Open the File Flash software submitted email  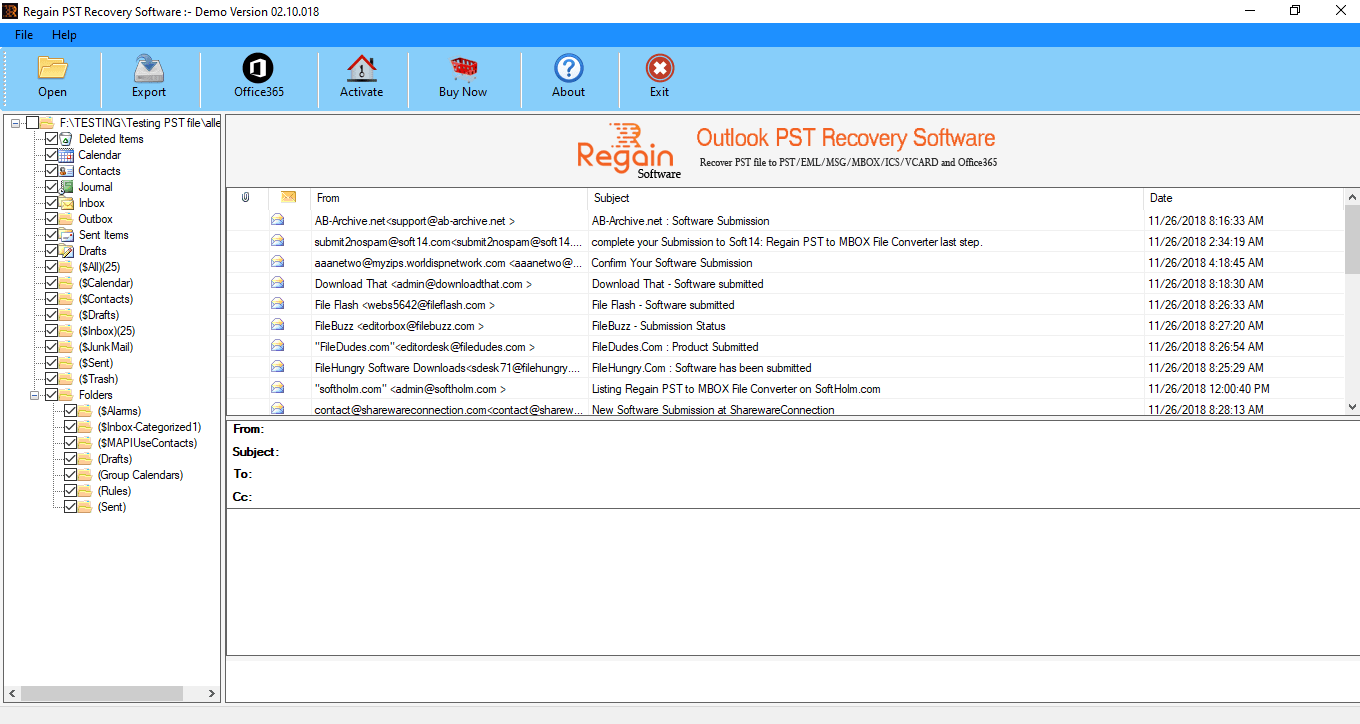click(x=786, y=304)
